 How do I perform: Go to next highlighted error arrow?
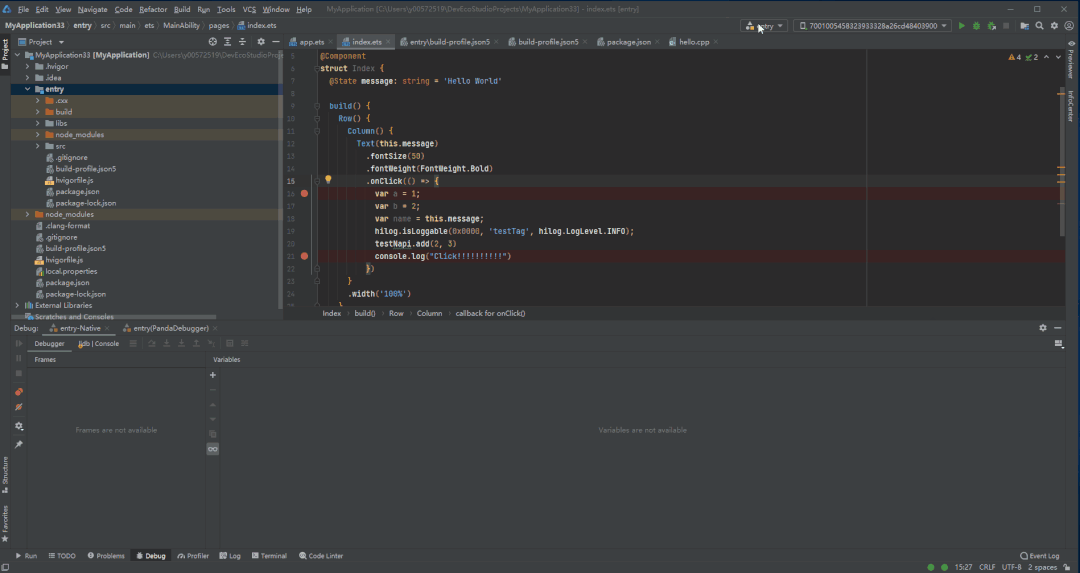(1058, 57)
